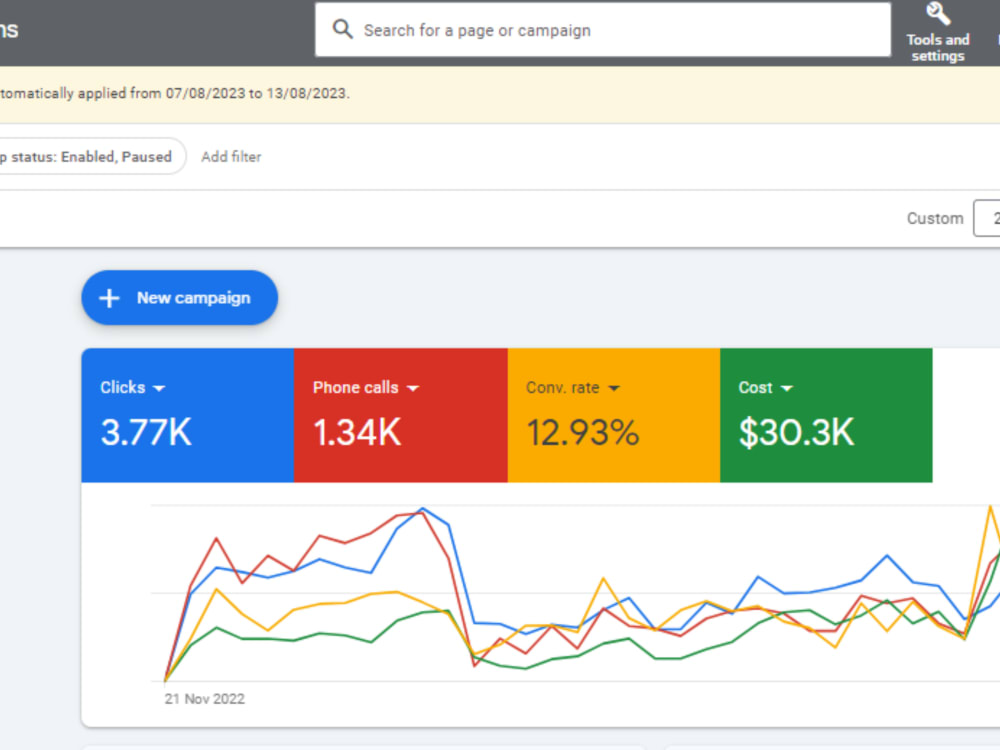Click the 21 Nov 2022 chart date label
This screenshot has width=1000, height=750.
click(204, 699)
